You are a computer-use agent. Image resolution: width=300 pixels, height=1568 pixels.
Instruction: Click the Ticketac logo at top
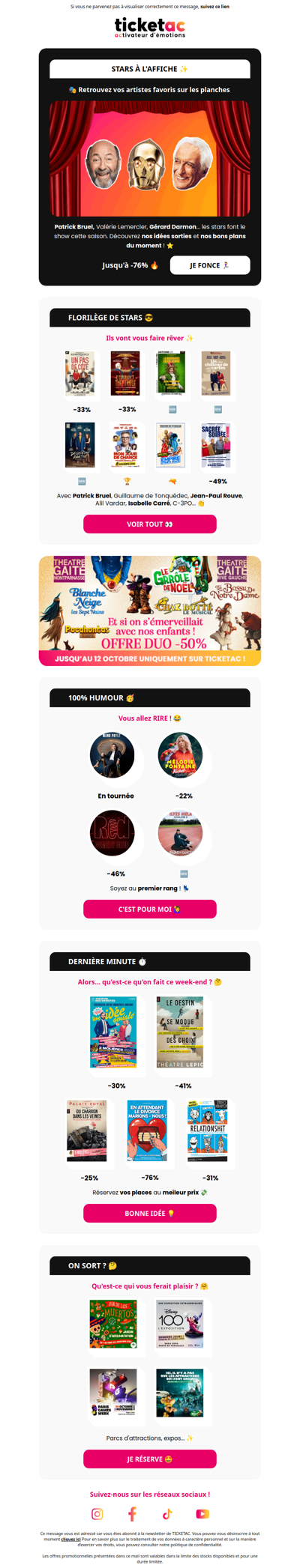pyautogui.click(x=150, y=28)
